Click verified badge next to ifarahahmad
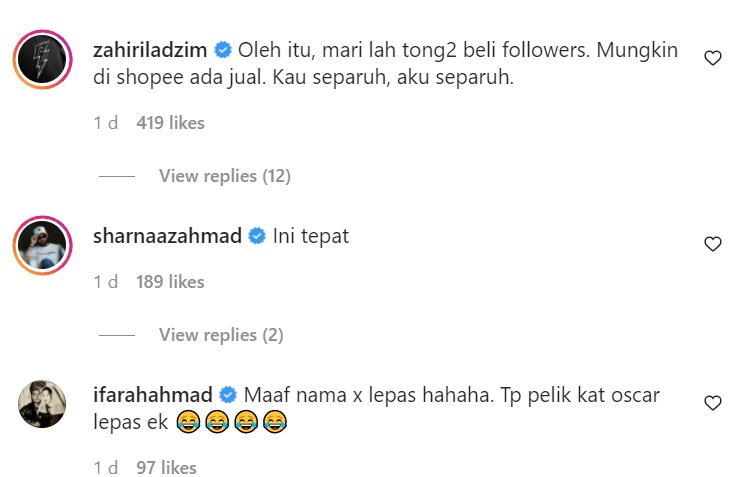The height and width of the screenshot is (477, 735). coord(228,395)
